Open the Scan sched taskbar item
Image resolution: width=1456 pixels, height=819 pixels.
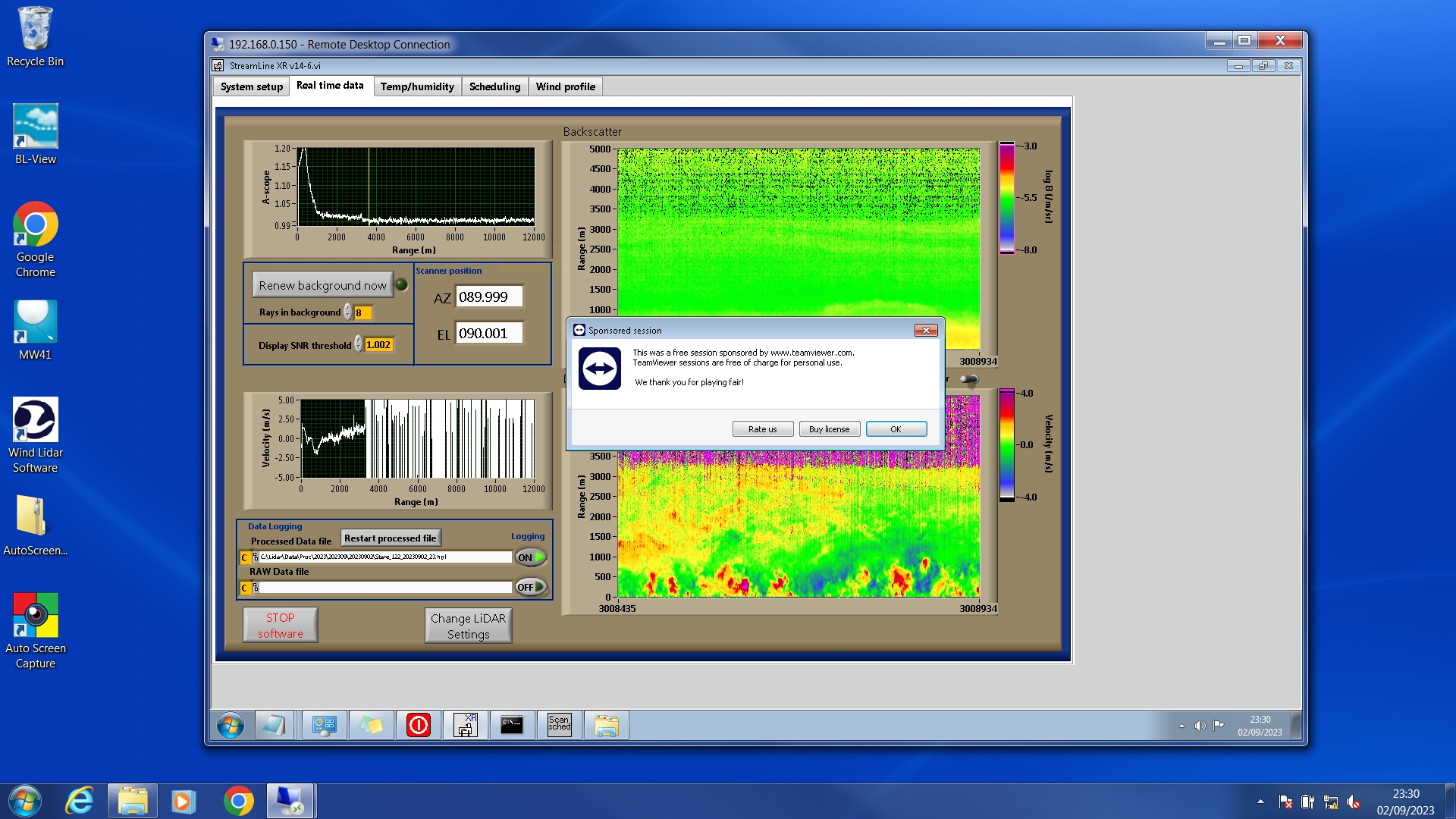click(x=560, y=726)
